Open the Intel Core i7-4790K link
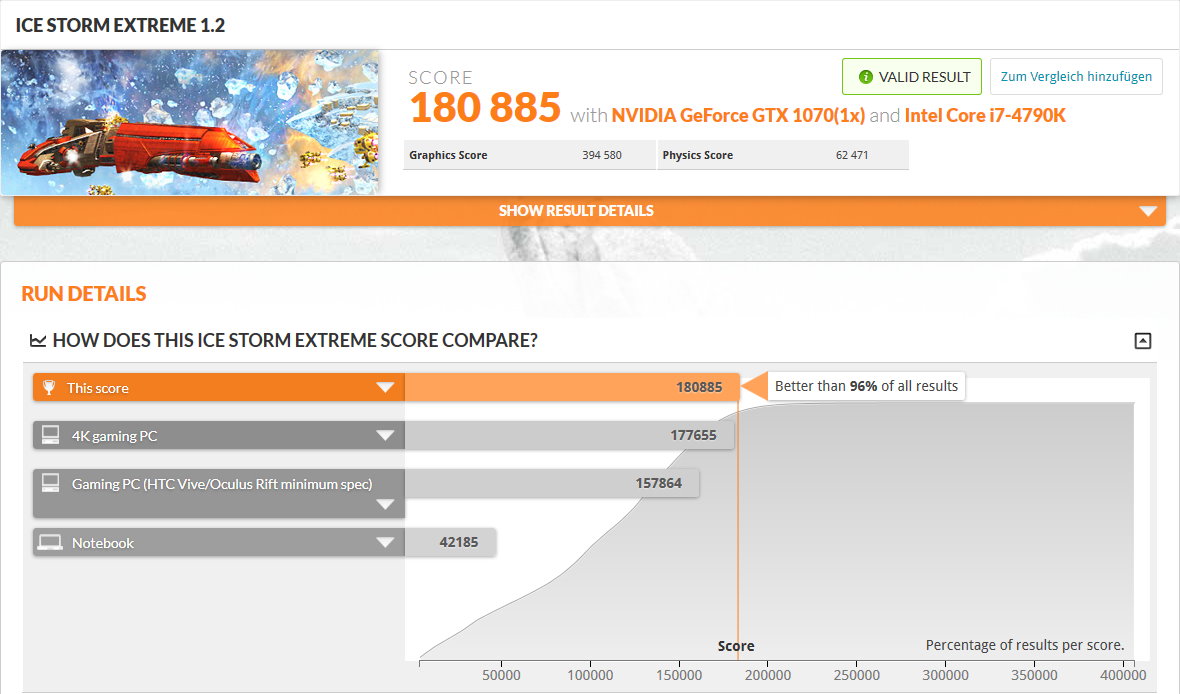The width and height of the screenshot is (1180, 694). (x=985, y=116)
